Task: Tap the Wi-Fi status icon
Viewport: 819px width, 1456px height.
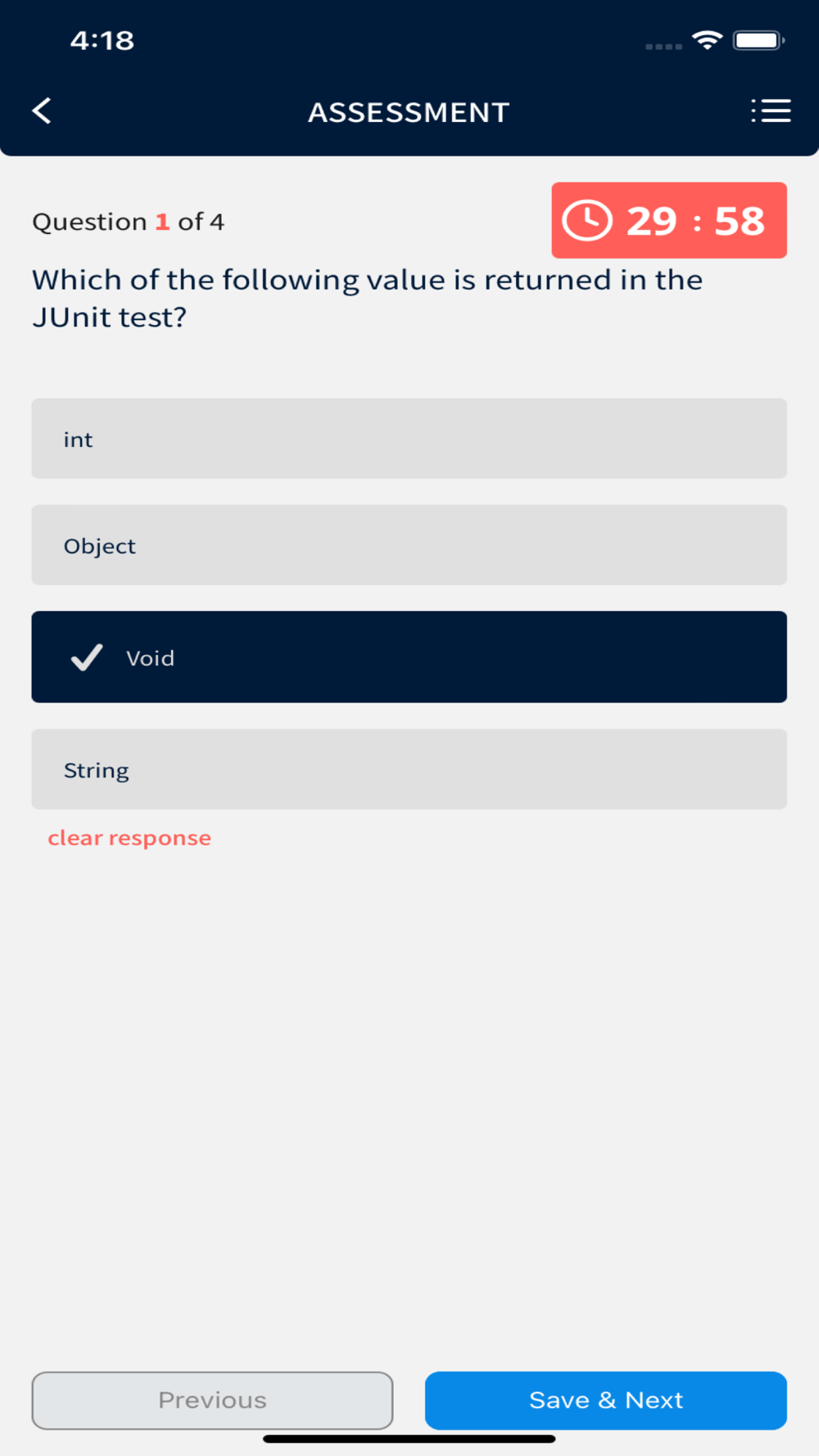Action: 707,39
